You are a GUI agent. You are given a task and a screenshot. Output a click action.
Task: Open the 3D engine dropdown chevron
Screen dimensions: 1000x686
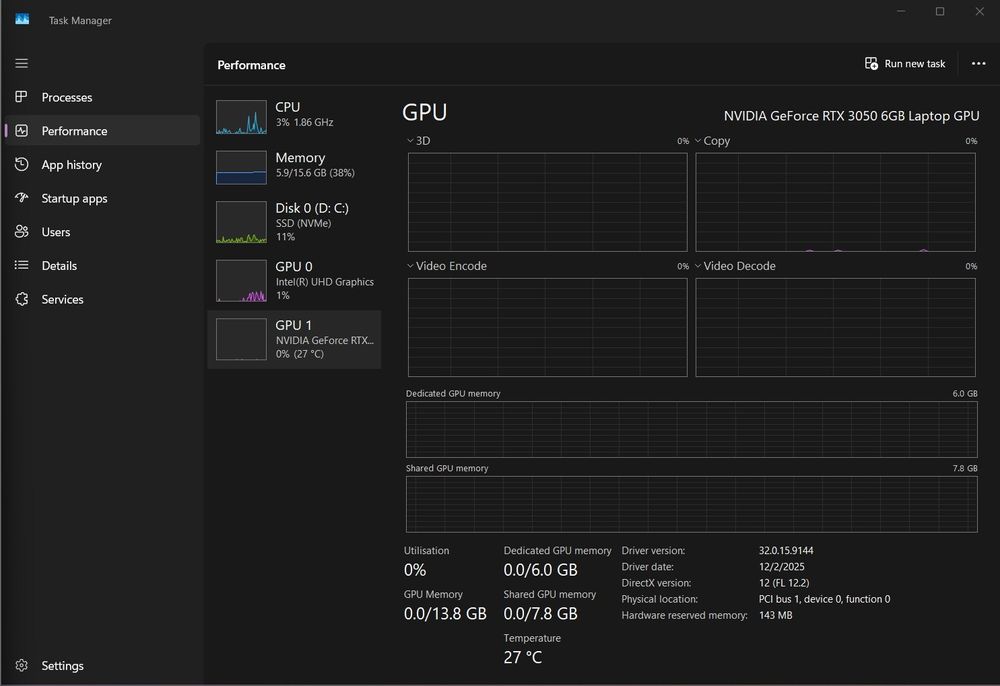410,140
